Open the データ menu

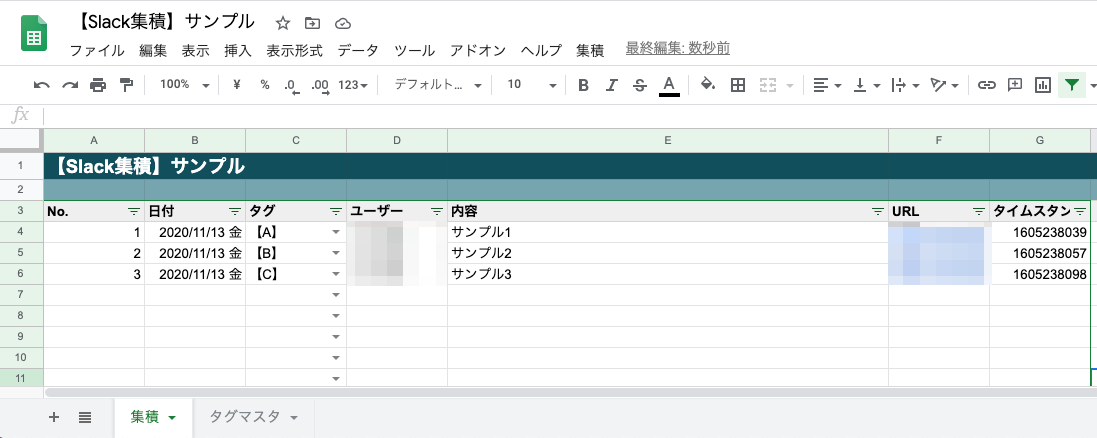coord(358,50)
